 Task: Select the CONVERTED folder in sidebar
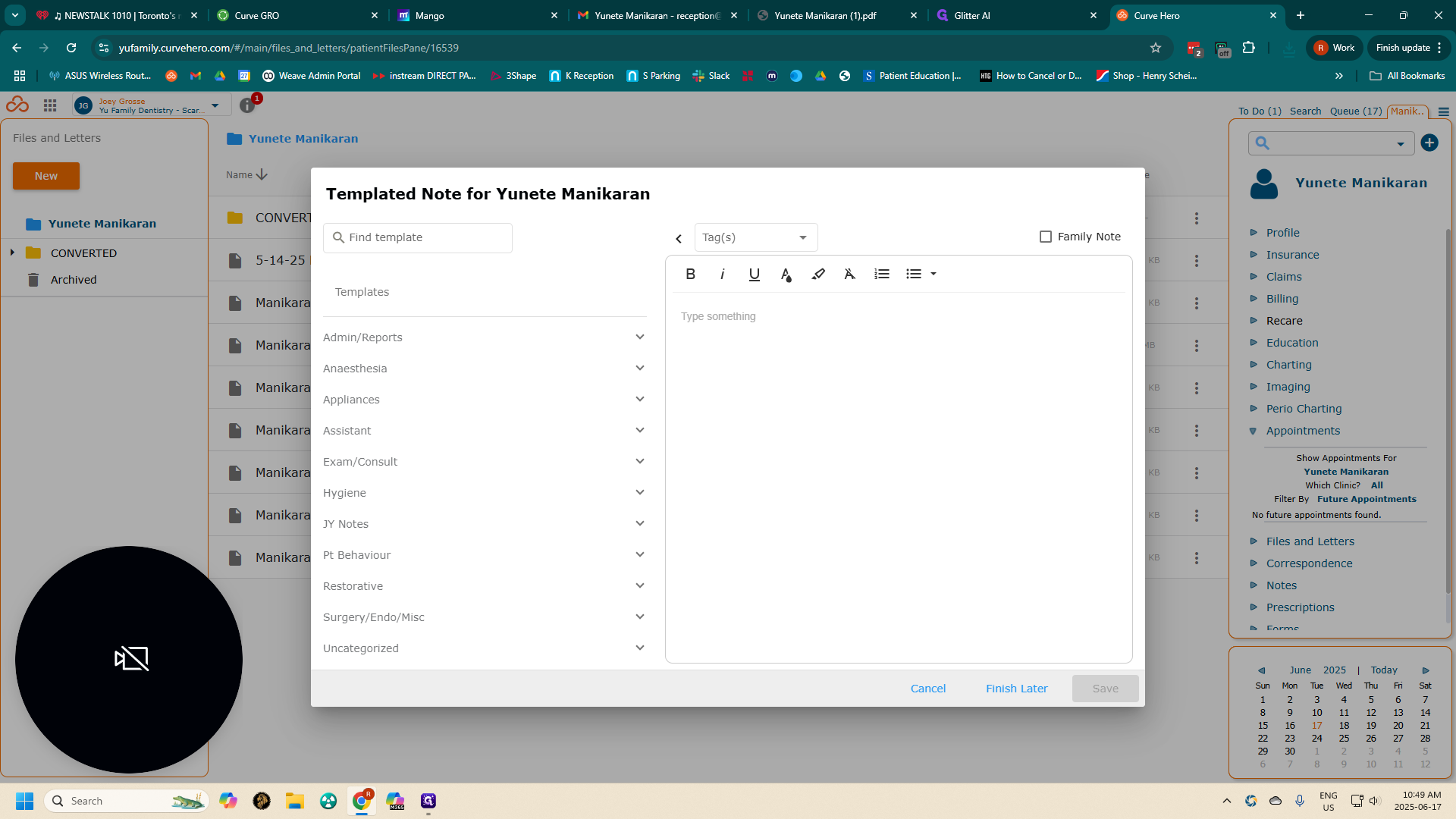tap(83, 253)
